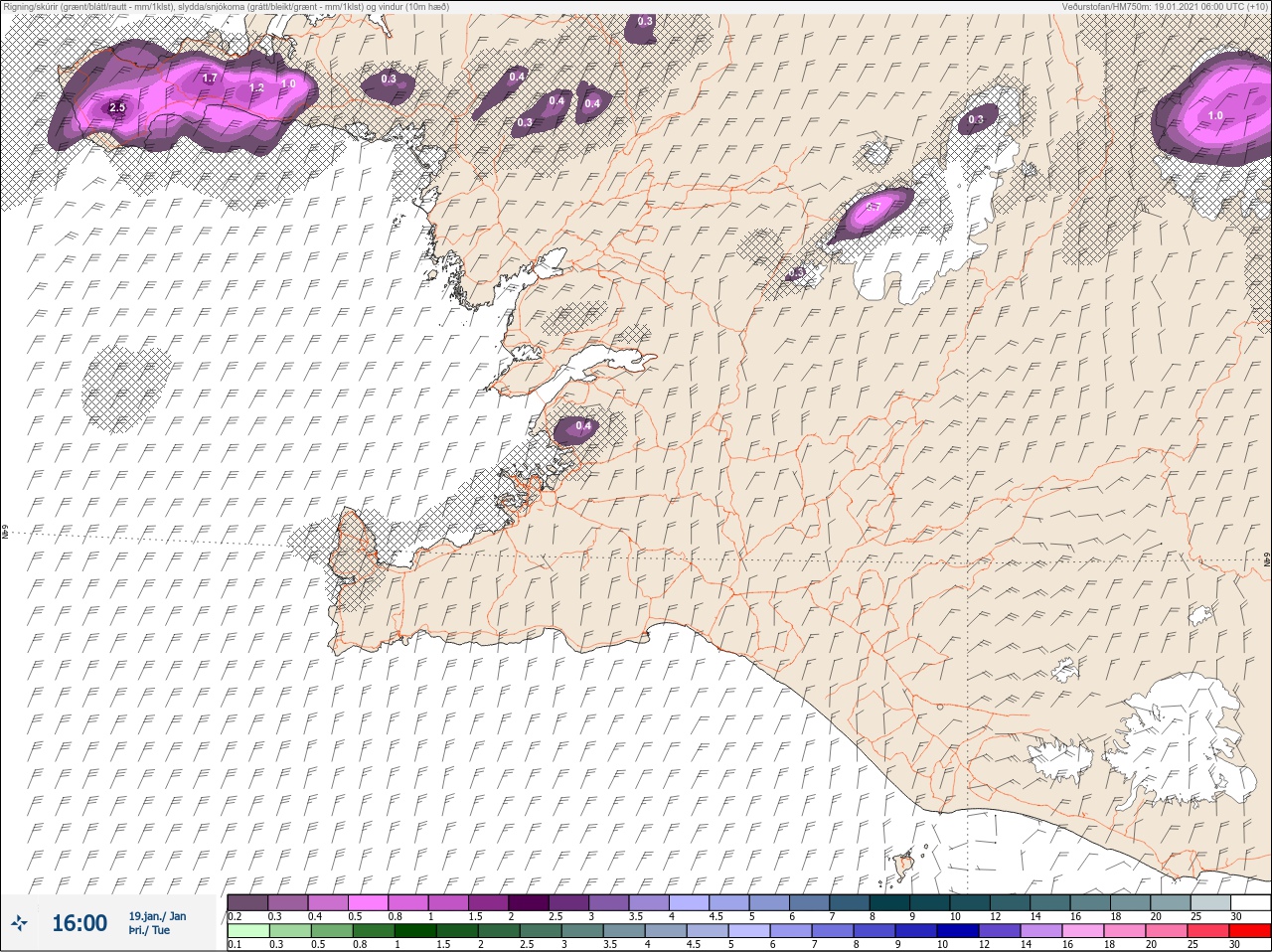1272x952 pixels.
Task: Pick the bright magenta 0.5 swatch in upper legend
Action: coord(369,902)
